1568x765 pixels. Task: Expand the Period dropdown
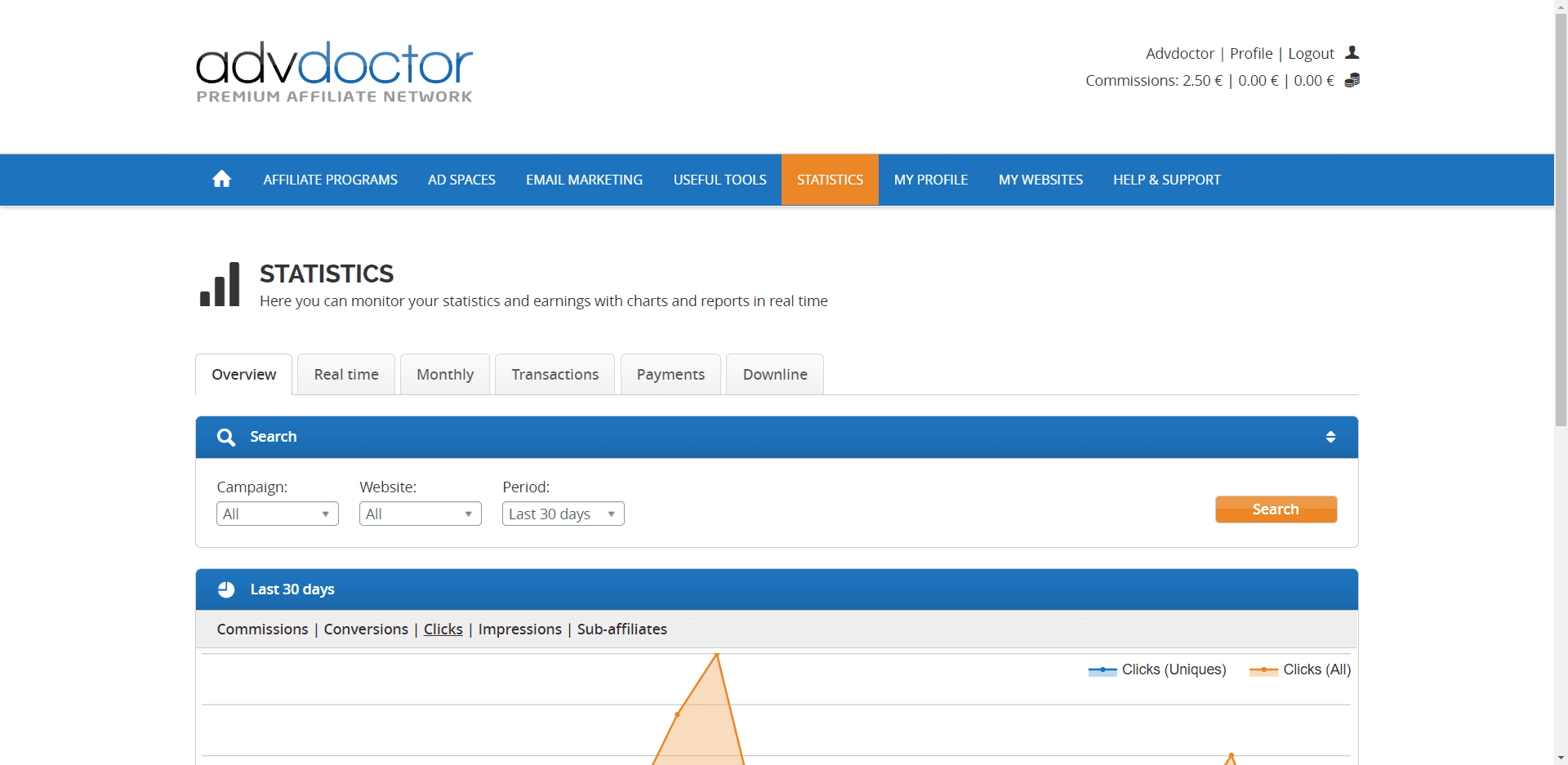pos(563,514)
